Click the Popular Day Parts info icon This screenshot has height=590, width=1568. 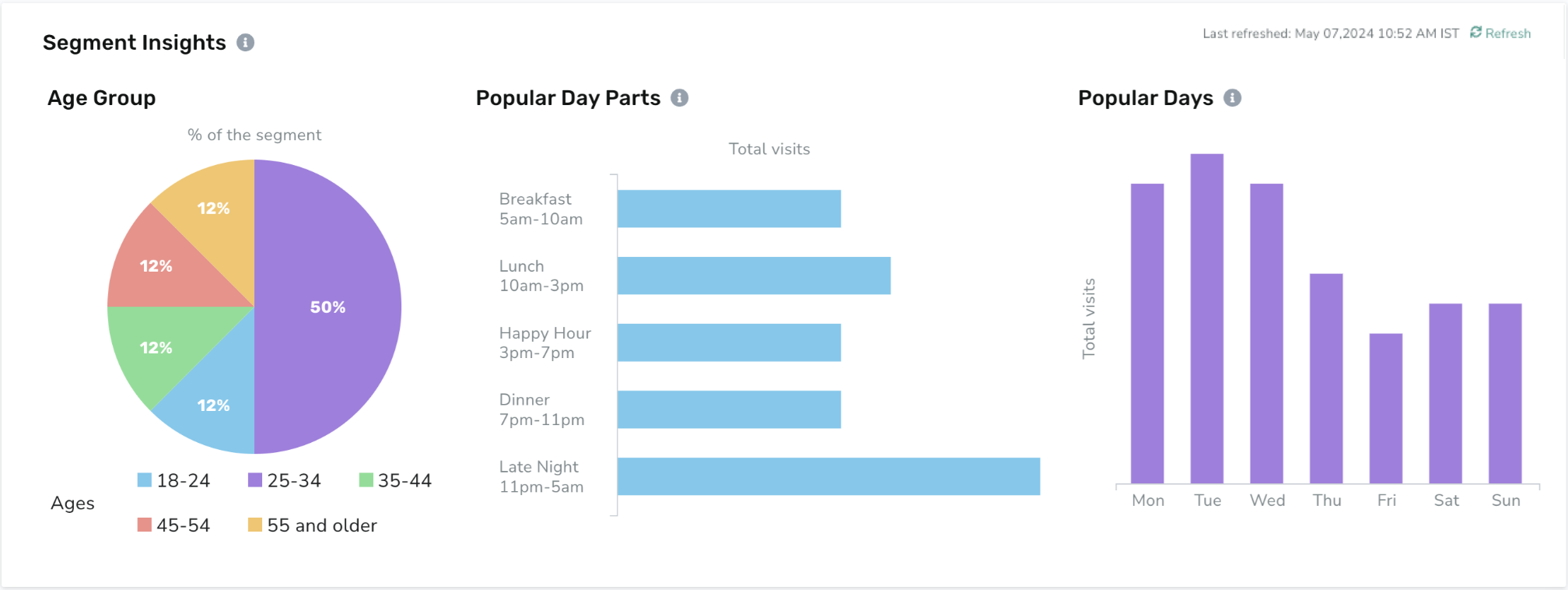[680, 98]
